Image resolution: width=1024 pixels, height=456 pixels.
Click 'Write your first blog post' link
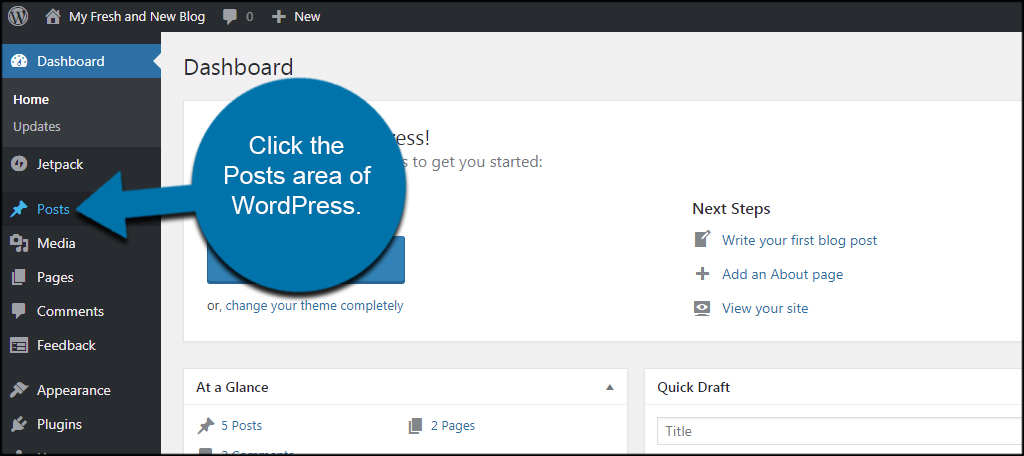point(799,240)
